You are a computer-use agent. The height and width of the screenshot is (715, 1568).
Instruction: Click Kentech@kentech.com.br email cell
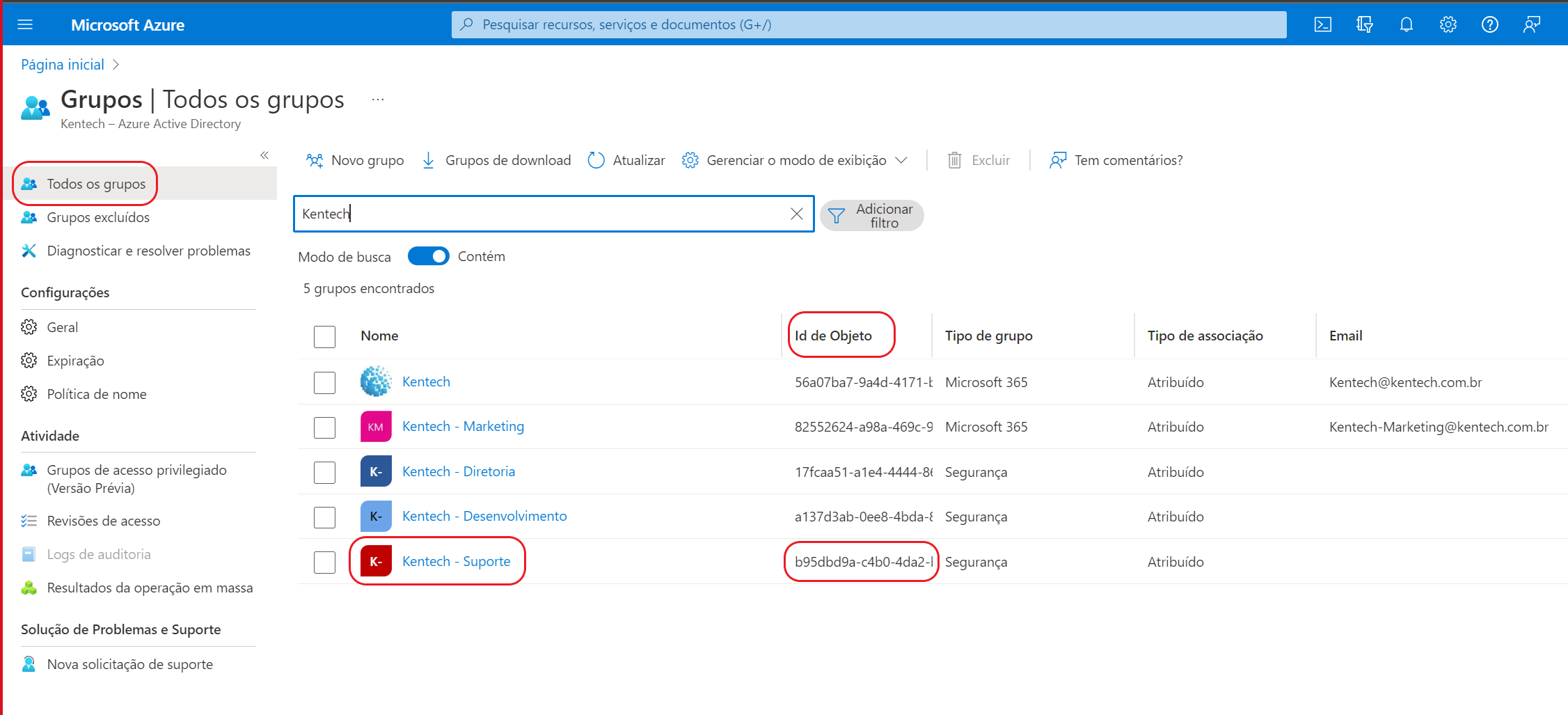(x=1405, y=382)
